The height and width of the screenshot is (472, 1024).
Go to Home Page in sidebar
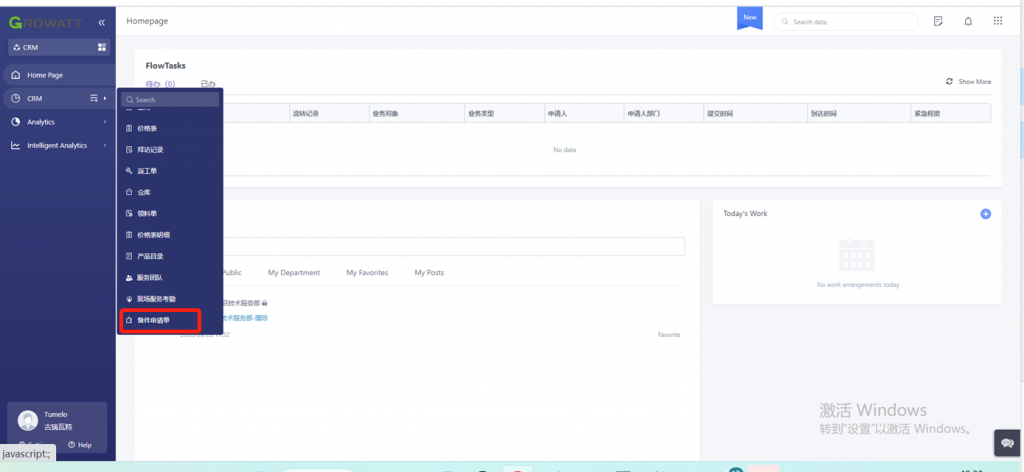click(x=59, y=75)
